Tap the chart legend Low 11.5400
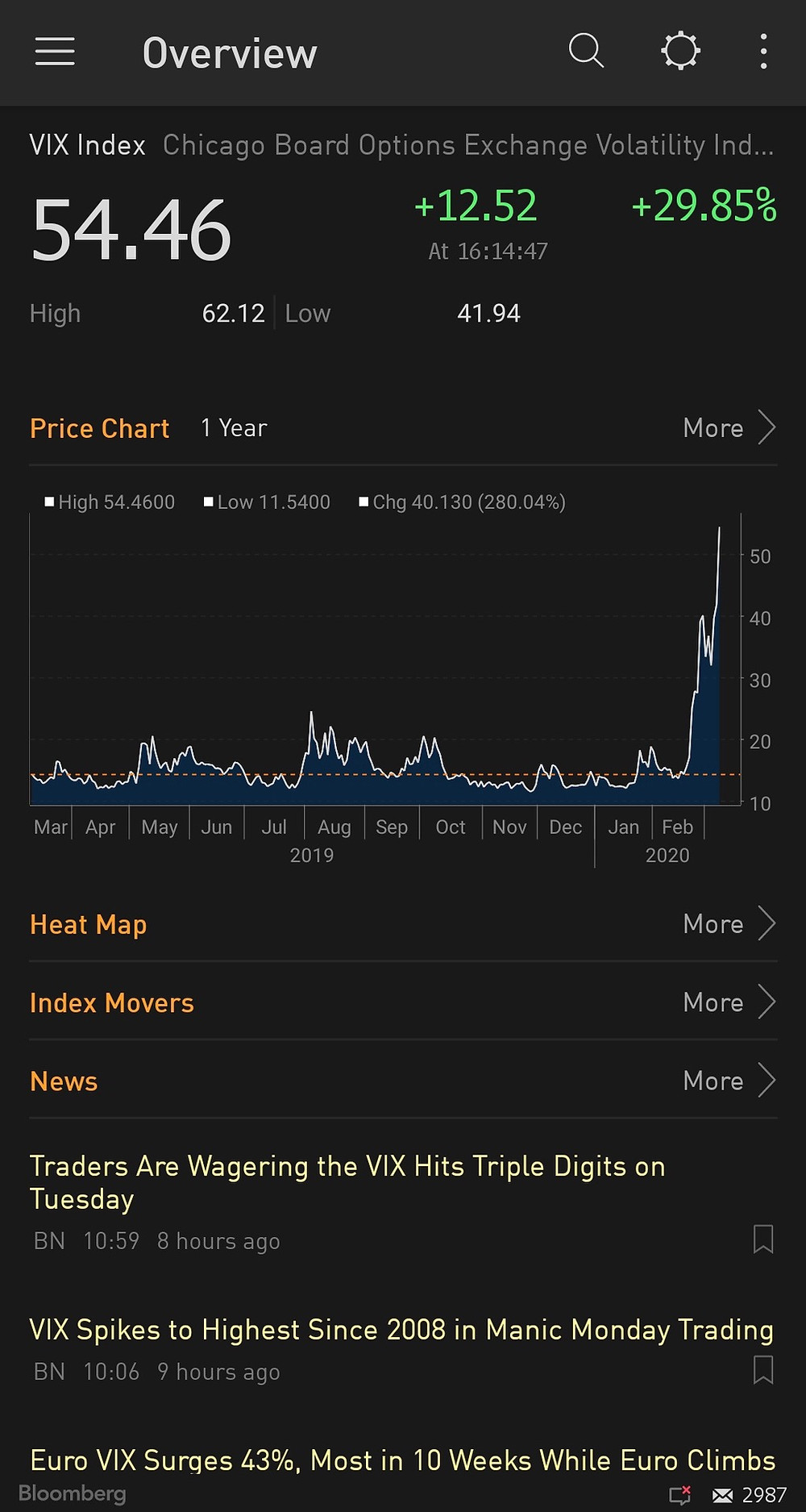Image resolution: width=806 pixels, height=1512 pixels. tap(267, 502)
